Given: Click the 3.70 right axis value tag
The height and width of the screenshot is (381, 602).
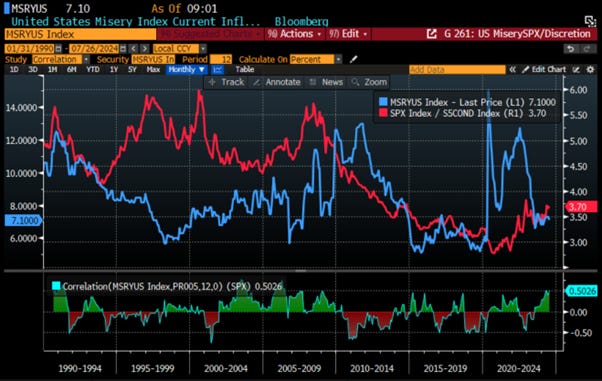Looking at the screenshot, I should point(581,207).
